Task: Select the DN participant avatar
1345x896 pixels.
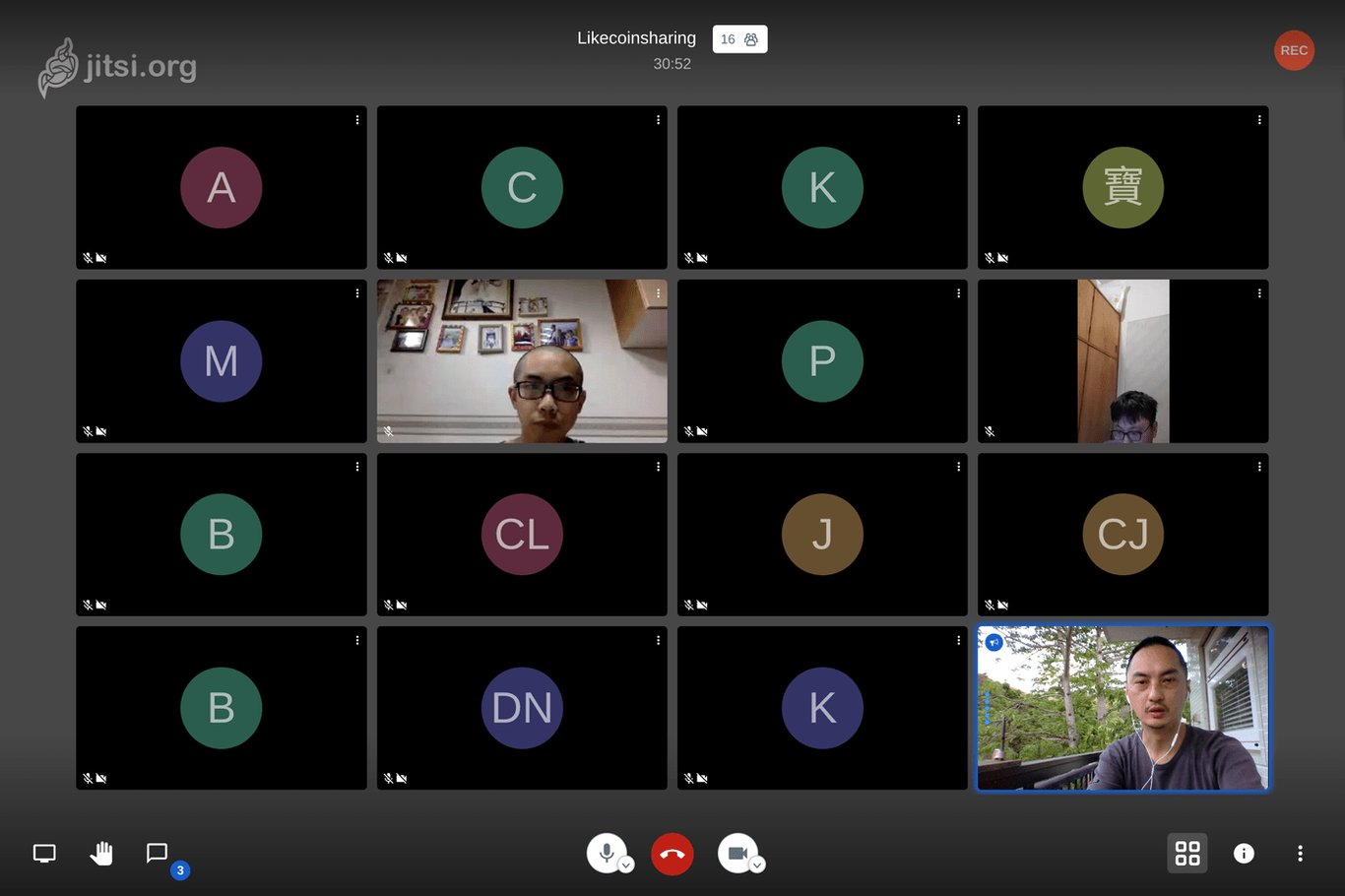Action: pyautogui.click(x=522, y=707)
